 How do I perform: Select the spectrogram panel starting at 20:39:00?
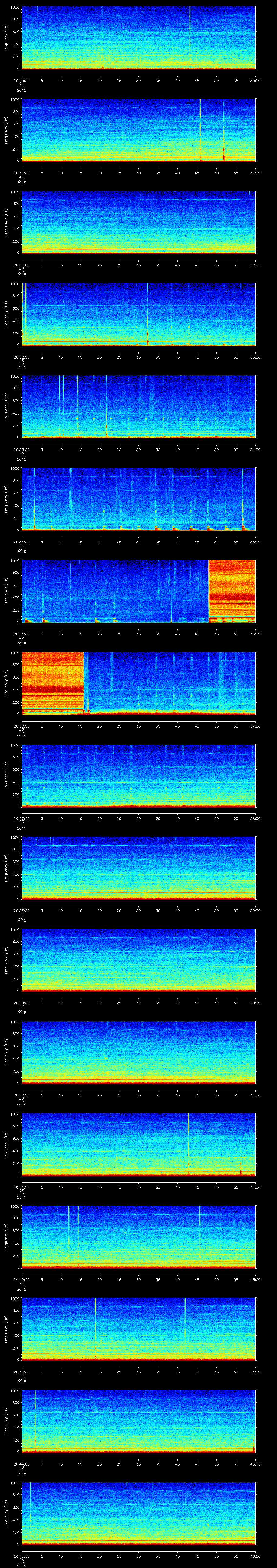[x=138, y=959]
